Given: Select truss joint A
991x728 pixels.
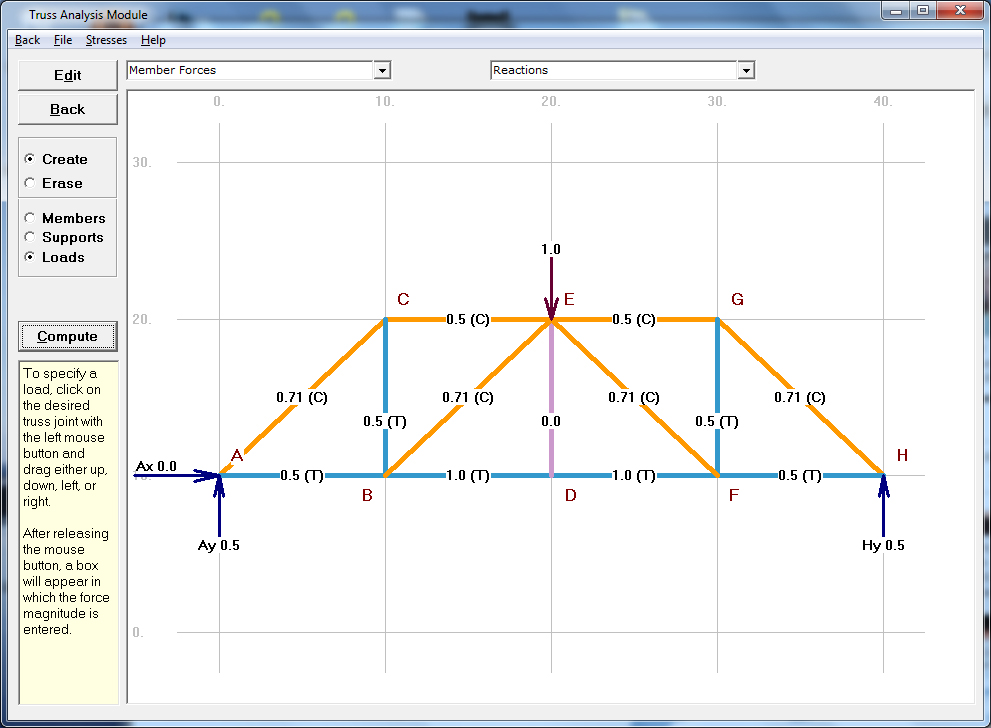Looking at the screenshot, I should (x=218, y=475).
